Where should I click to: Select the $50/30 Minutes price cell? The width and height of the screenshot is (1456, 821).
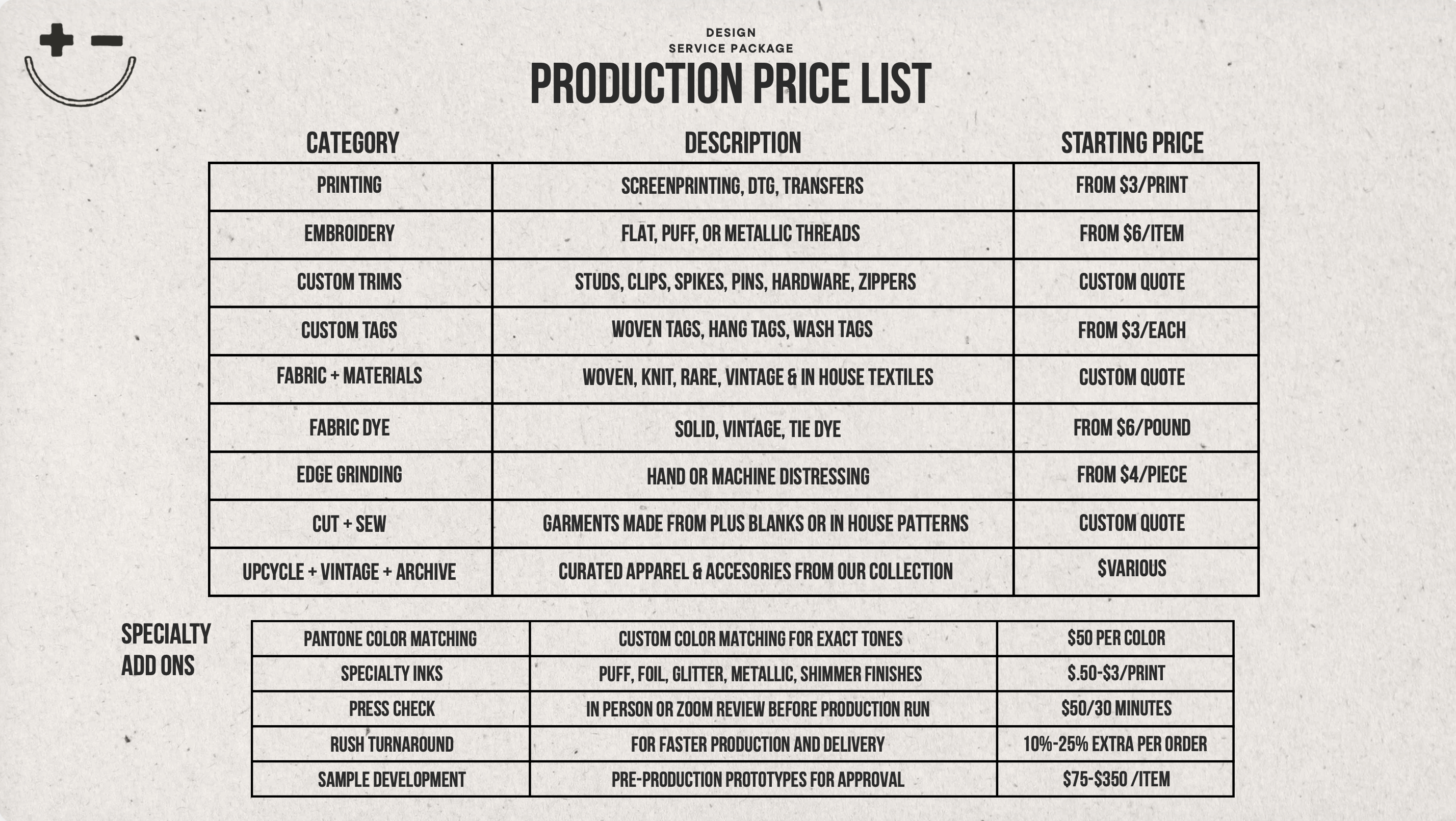(1116, 708)
